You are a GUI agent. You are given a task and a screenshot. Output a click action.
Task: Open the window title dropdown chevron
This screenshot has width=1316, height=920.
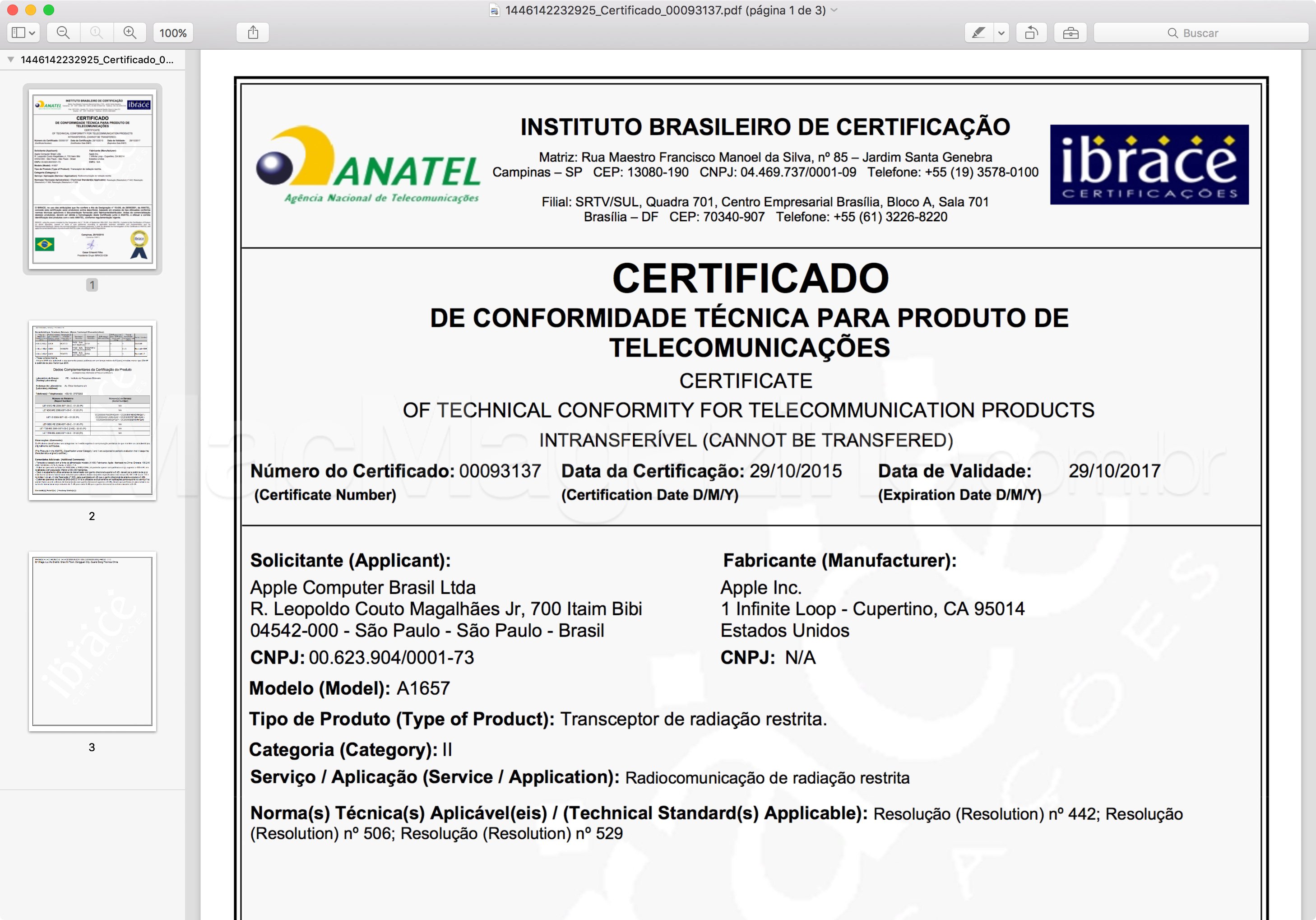(834, 10)
